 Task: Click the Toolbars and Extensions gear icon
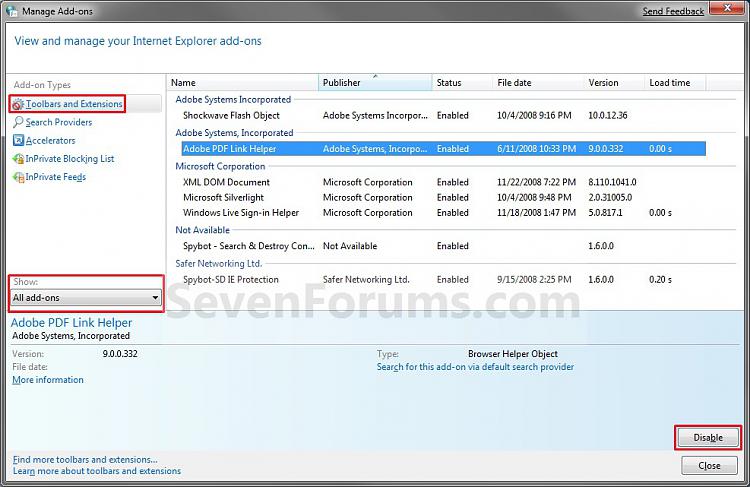click(x=18, y=104)
